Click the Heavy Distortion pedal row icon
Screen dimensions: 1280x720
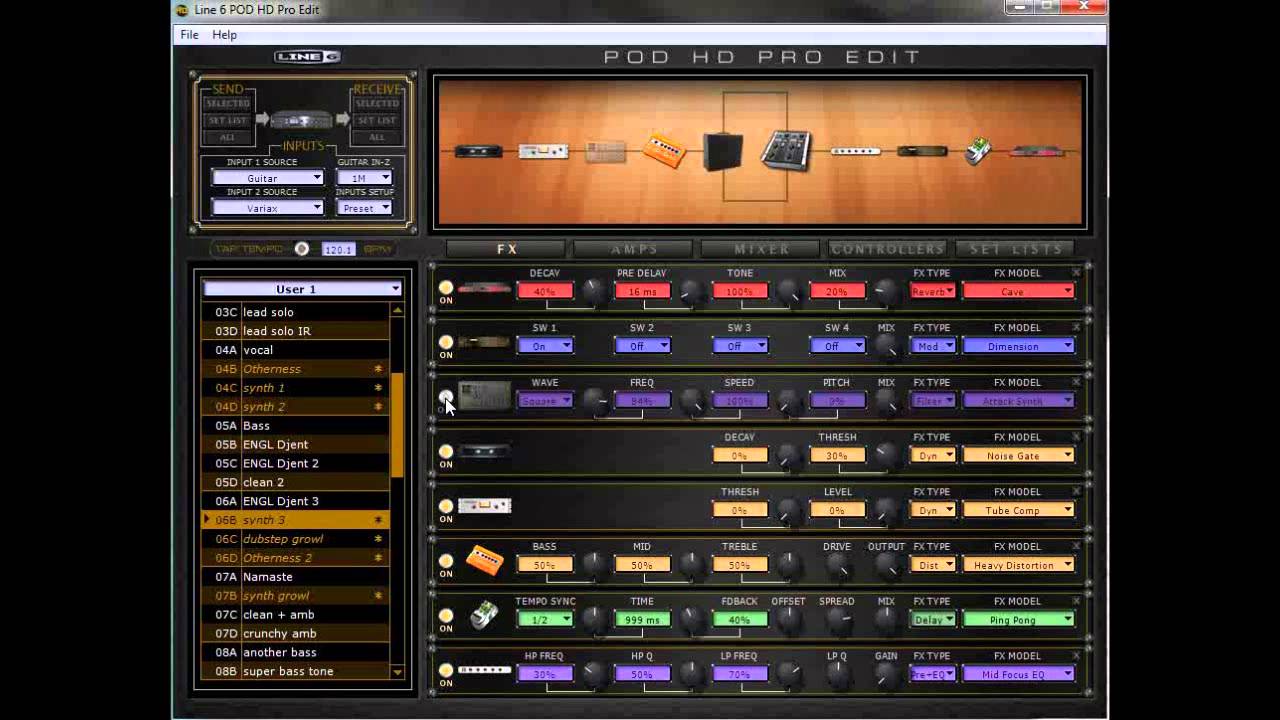[x=484, y=560]
